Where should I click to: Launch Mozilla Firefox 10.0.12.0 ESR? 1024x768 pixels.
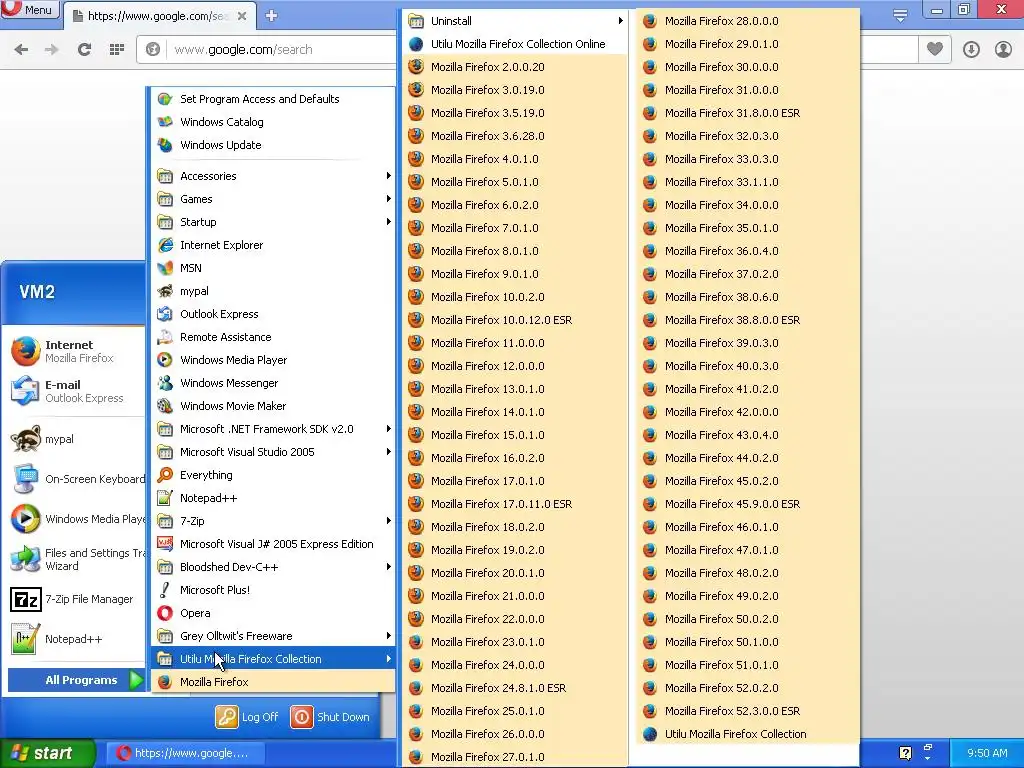point(515,320)
